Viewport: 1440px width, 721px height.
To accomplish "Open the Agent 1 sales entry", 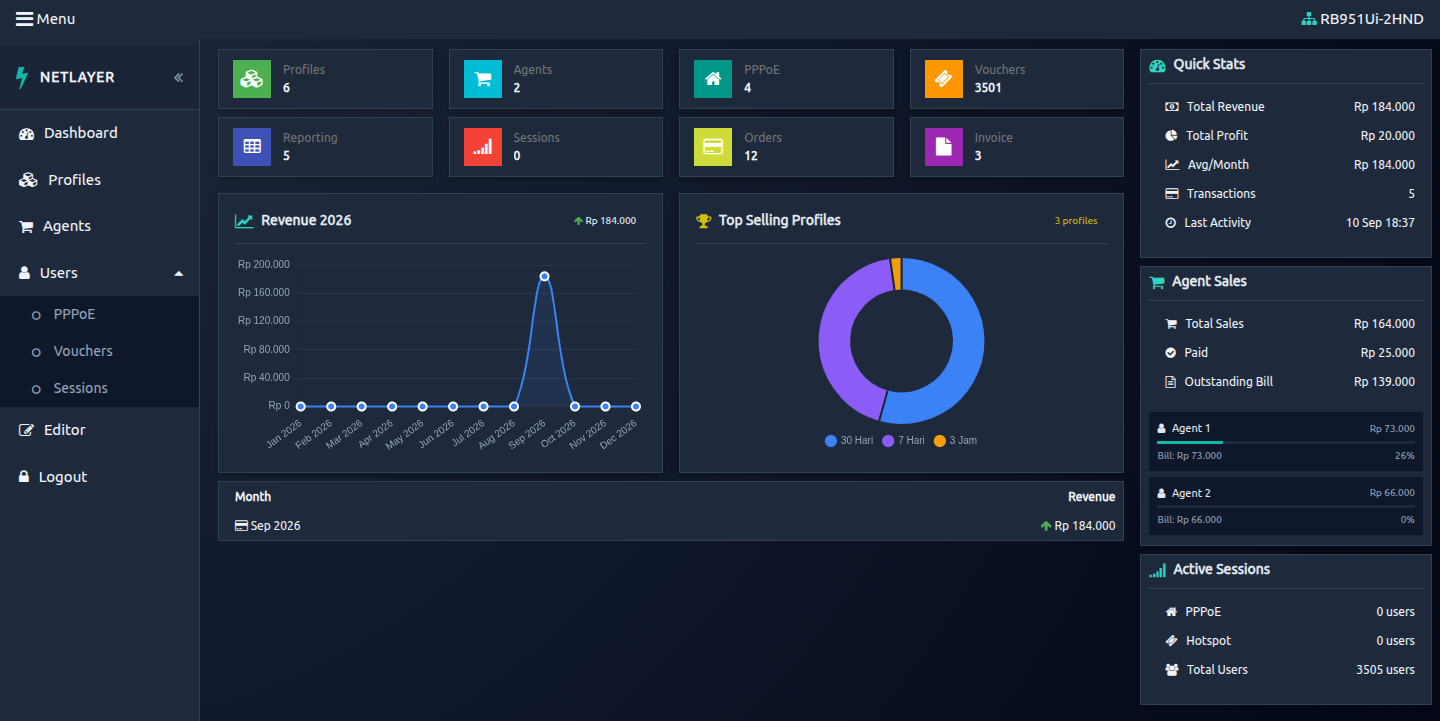I will (1286, 441).
